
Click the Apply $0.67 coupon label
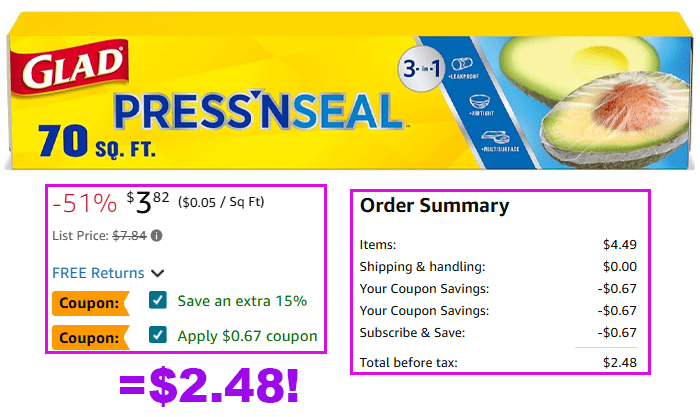[x=247, y=337]
